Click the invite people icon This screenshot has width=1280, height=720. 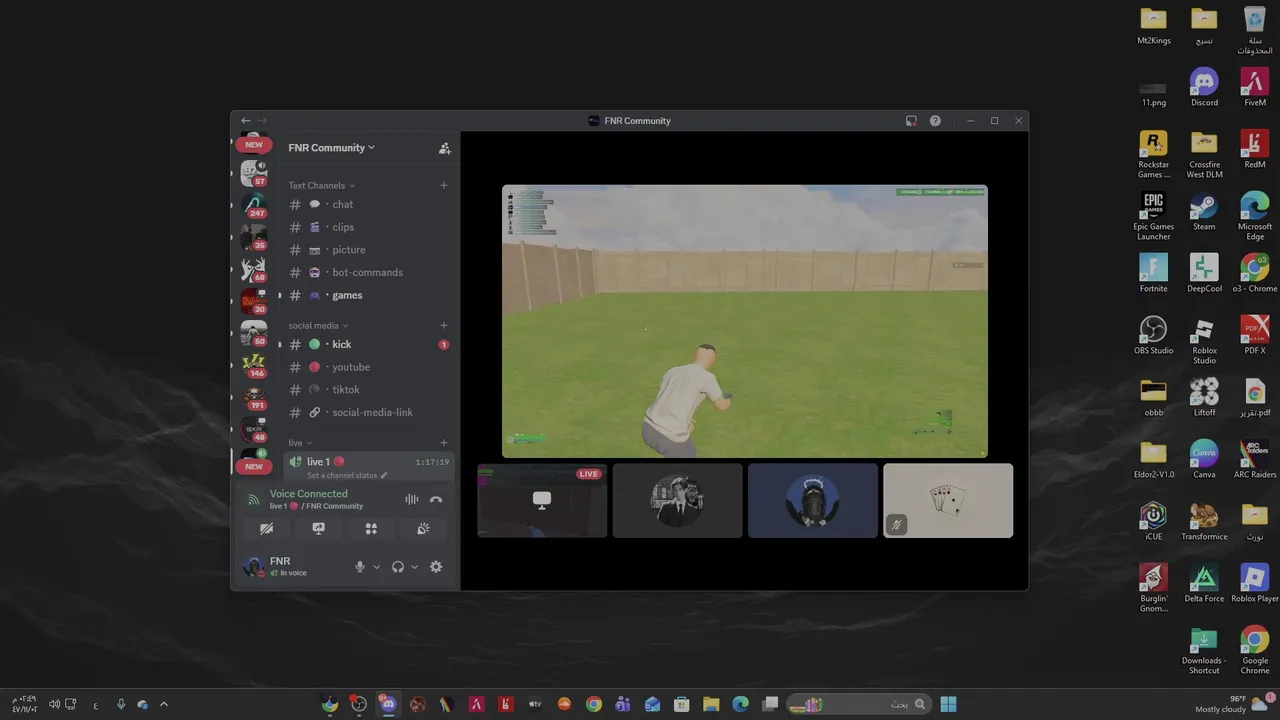444,148
